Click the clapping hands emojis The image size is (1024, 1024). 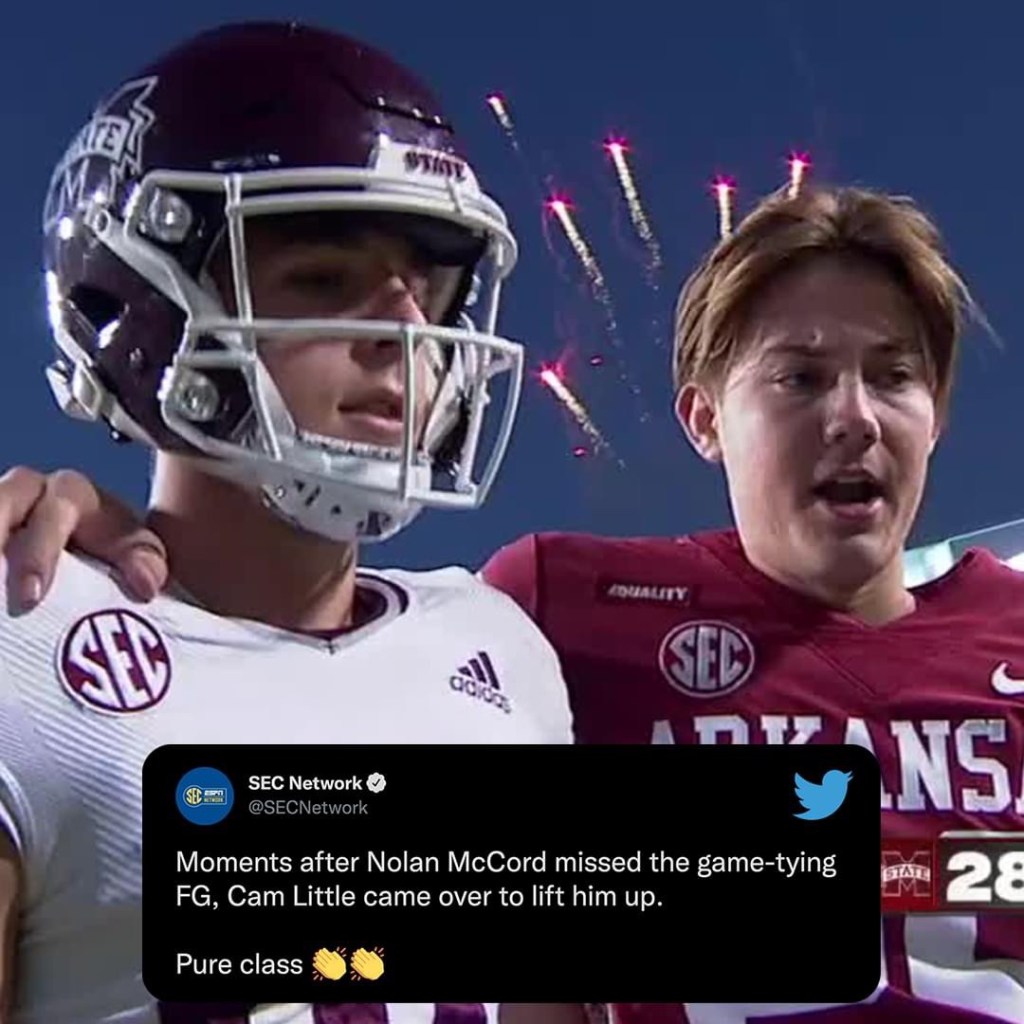348,963
